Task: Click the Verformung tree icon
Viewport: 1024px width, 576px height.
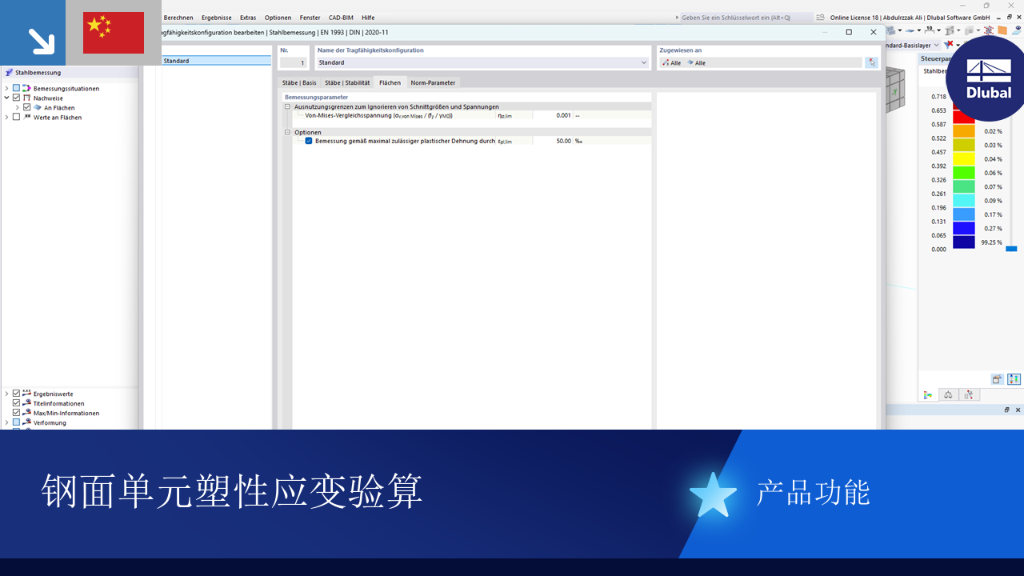Action: coord(27,423)
